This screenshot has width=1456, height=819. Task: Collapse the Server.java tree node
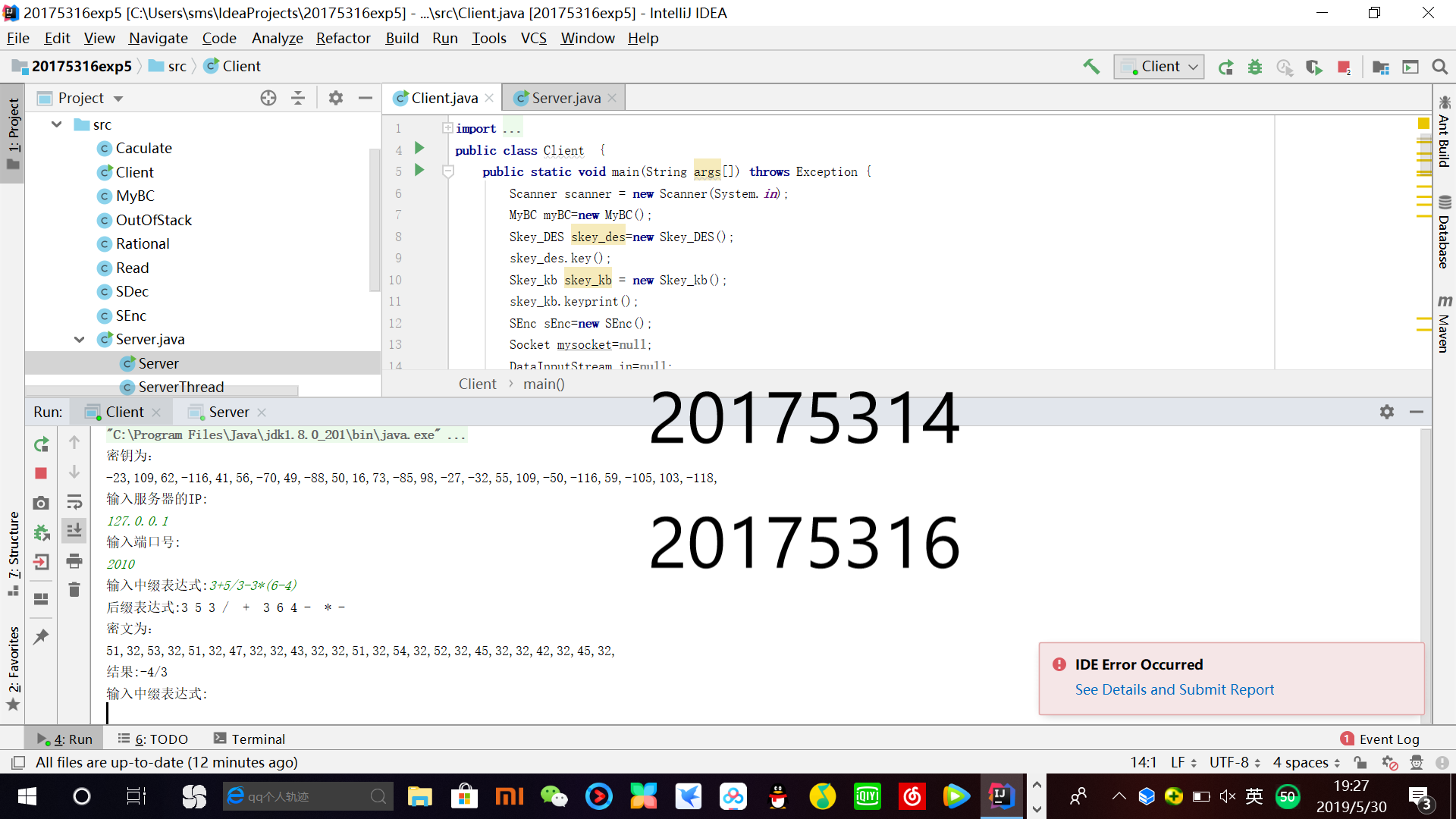click(80, 340)
